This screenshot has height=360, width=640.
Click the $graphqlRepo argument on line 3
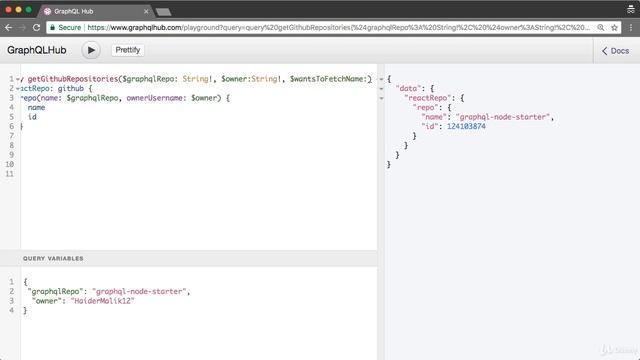[92, 98]
